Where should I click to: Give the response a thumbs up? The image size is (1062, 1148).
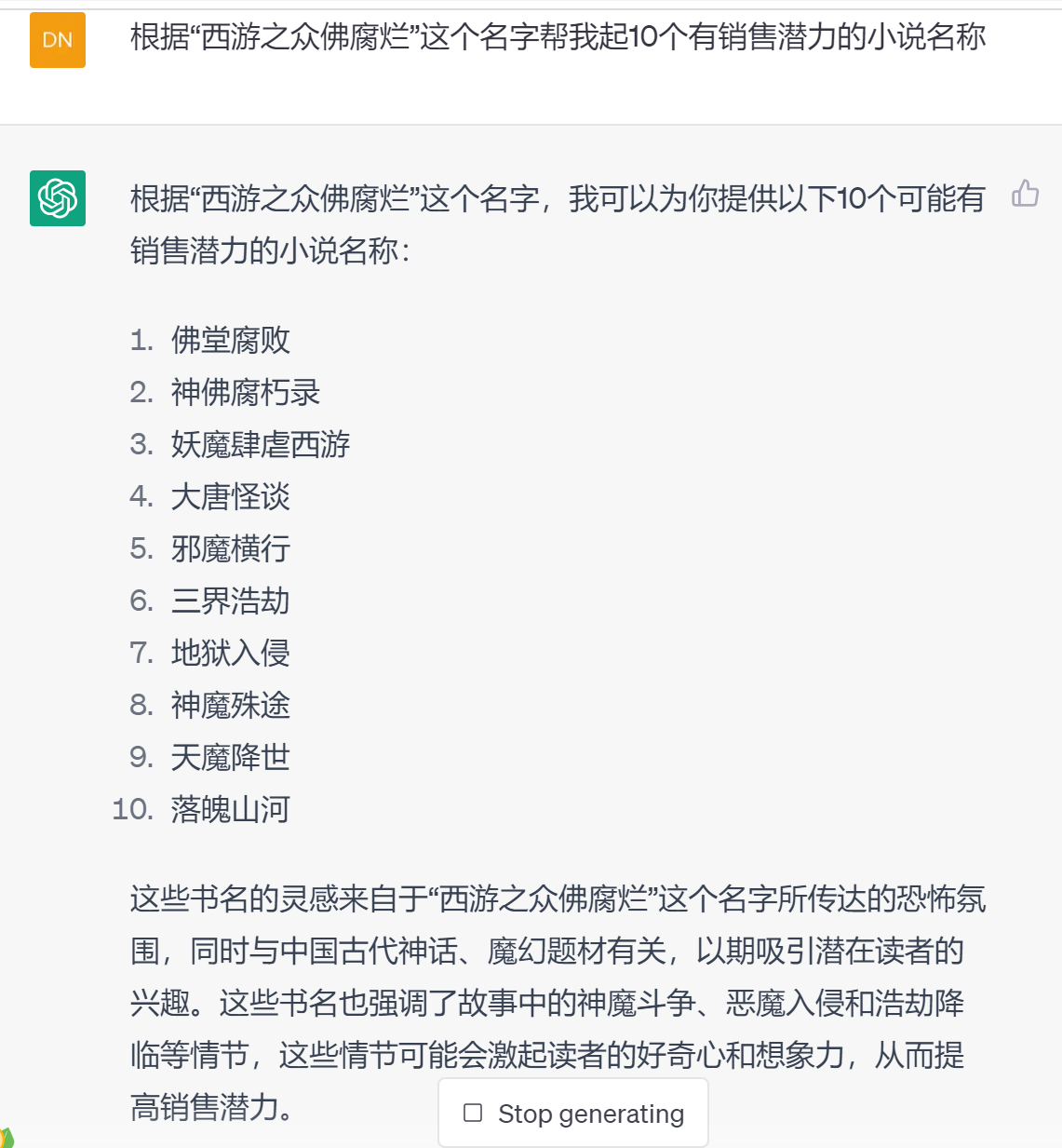[x=1025, y=194]
